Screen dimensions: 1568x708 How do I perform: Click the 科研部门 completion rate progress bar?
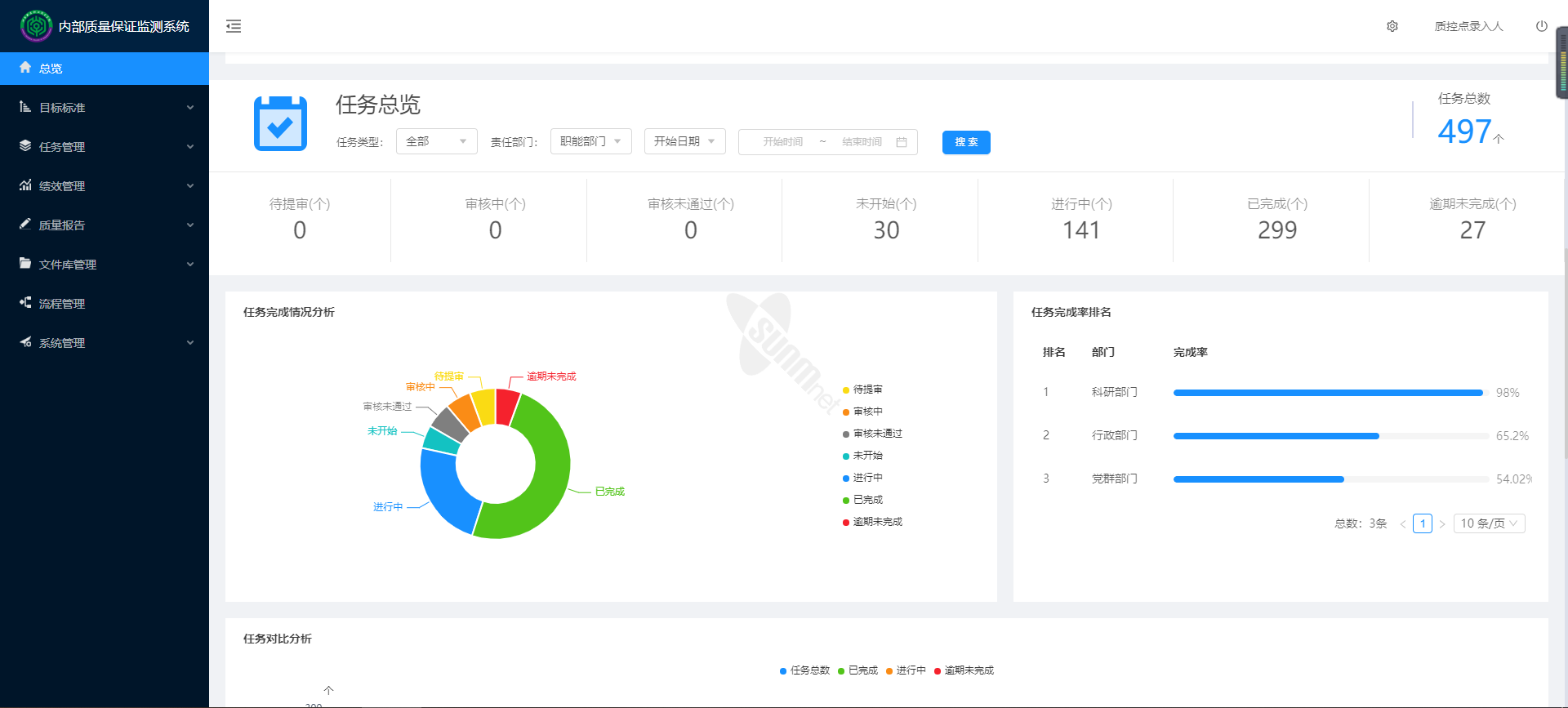(x=1328, y=393)
